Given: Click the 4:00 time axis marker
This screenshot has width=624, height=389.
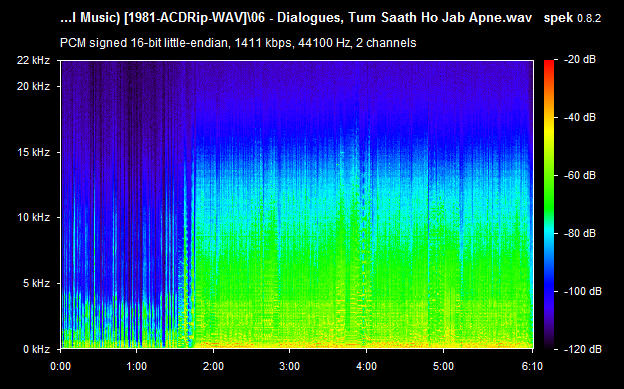Looking at the screenshot, I should [x=366, y=366].
